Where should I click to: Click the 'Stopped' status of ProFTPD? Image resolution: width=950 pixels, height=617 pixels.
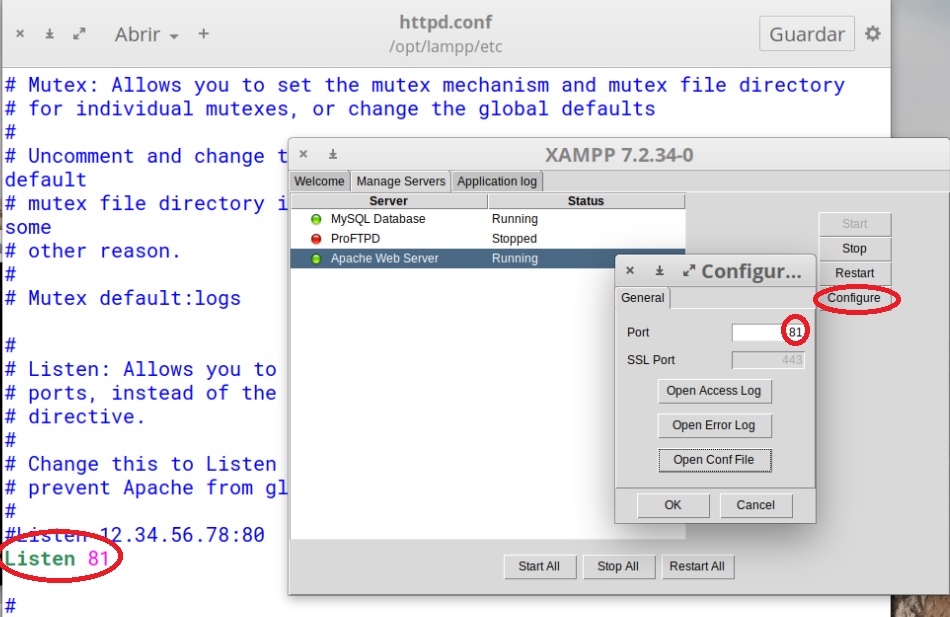click(514, 239)
